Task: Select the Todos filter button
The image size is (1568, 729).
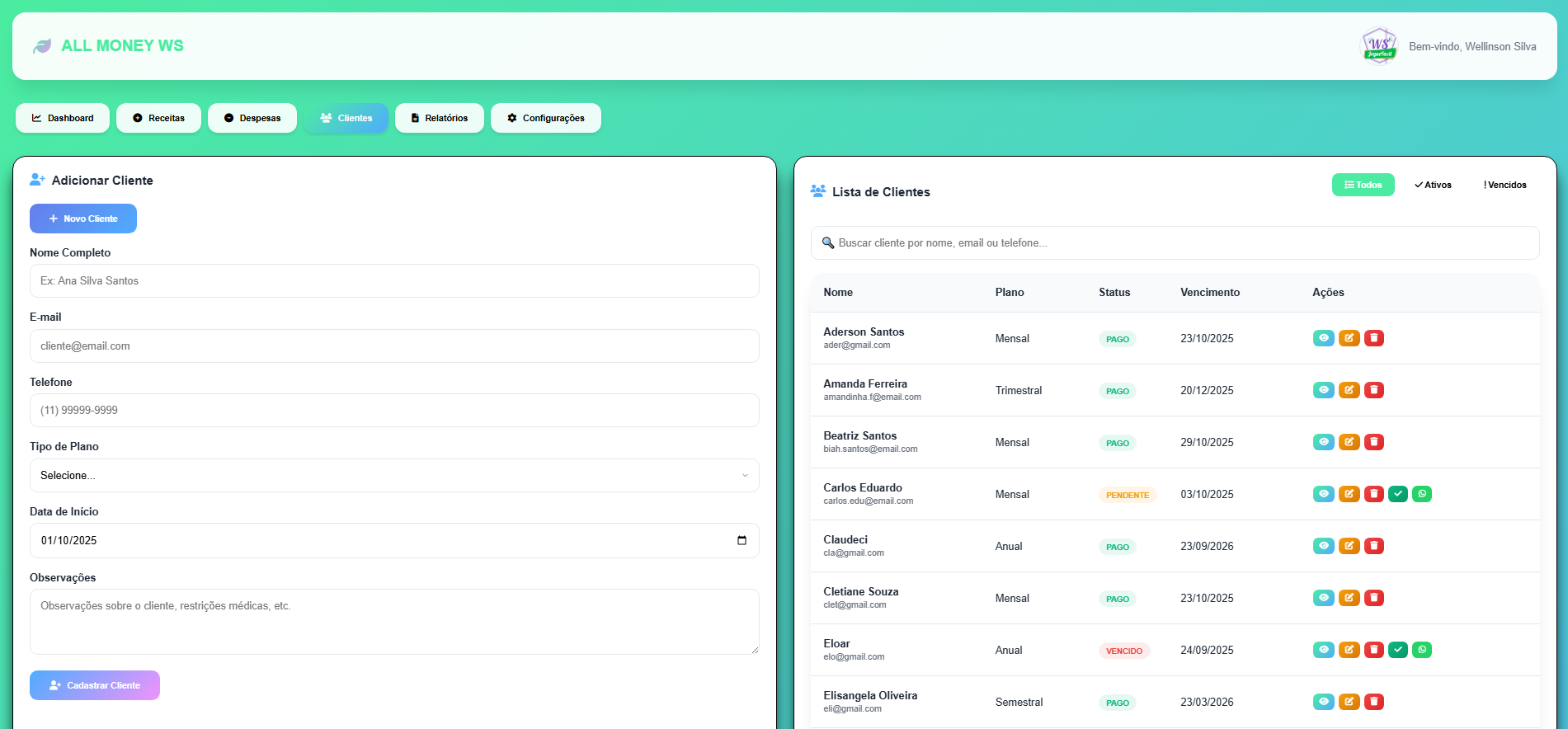Action: (x=1363, y=185)
